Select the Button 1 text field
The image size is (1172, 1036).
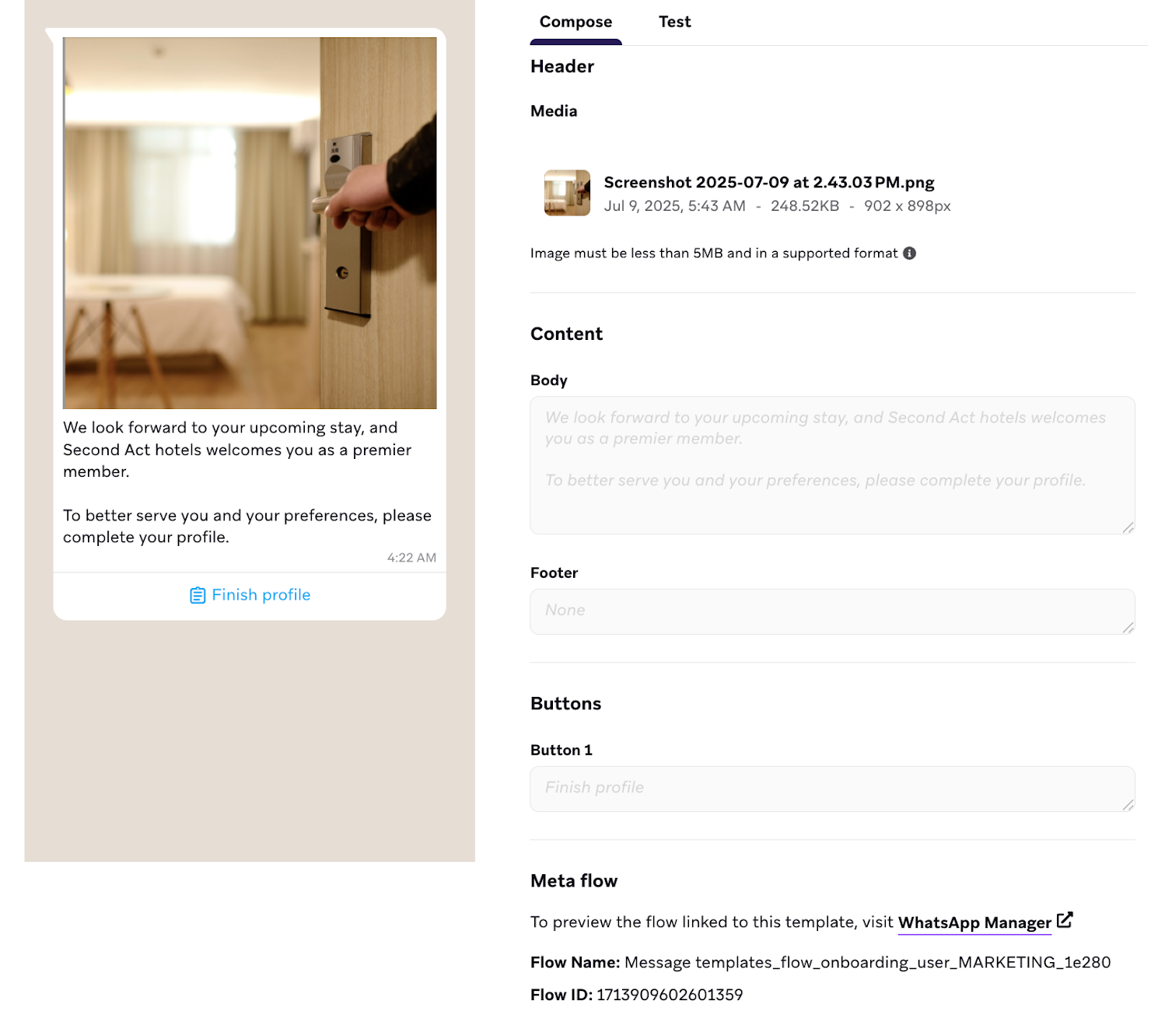pyautogui.click(x=831, y=789)
